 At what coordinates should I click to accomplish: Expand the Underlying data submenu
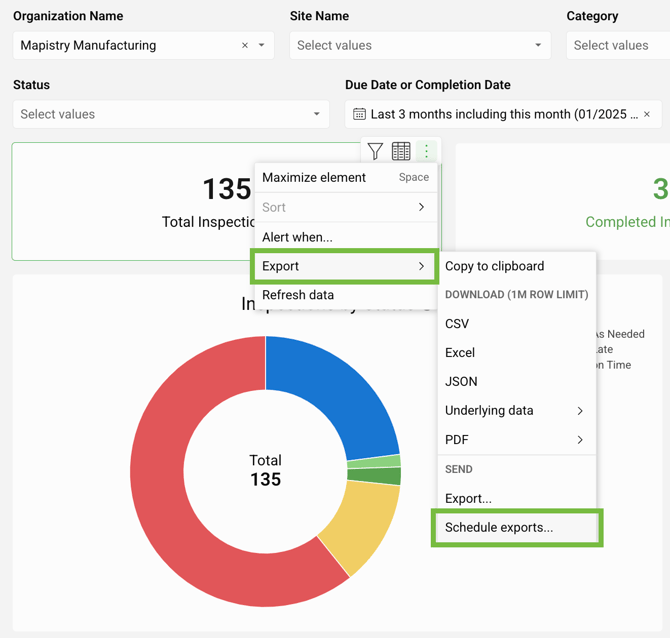pyautogui.click(x=517, y=411)
